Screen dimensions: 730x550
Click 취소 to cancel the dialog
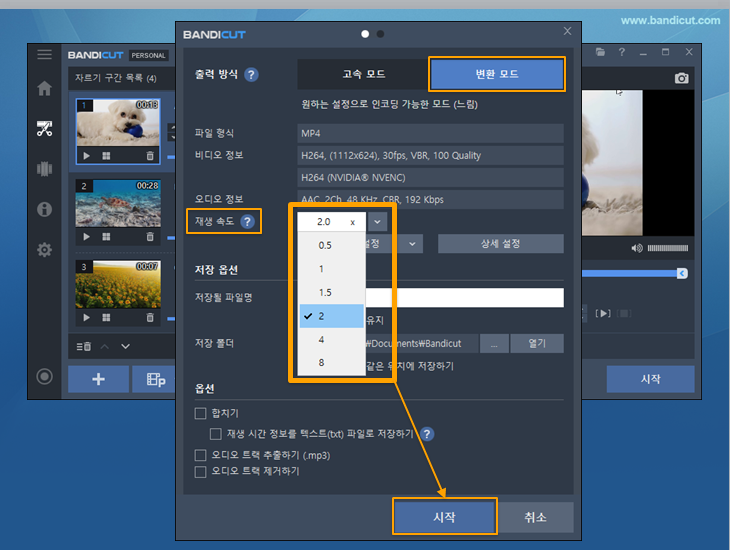(535, 517)
